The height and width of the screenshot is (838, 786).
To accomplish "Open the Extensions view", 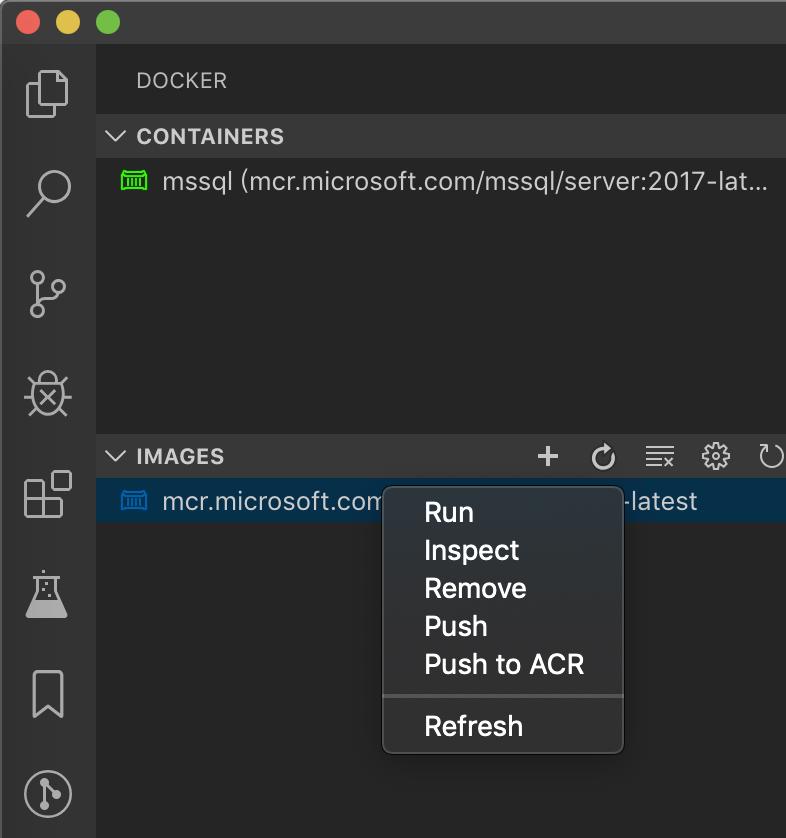I will click(x=48, y=494).
